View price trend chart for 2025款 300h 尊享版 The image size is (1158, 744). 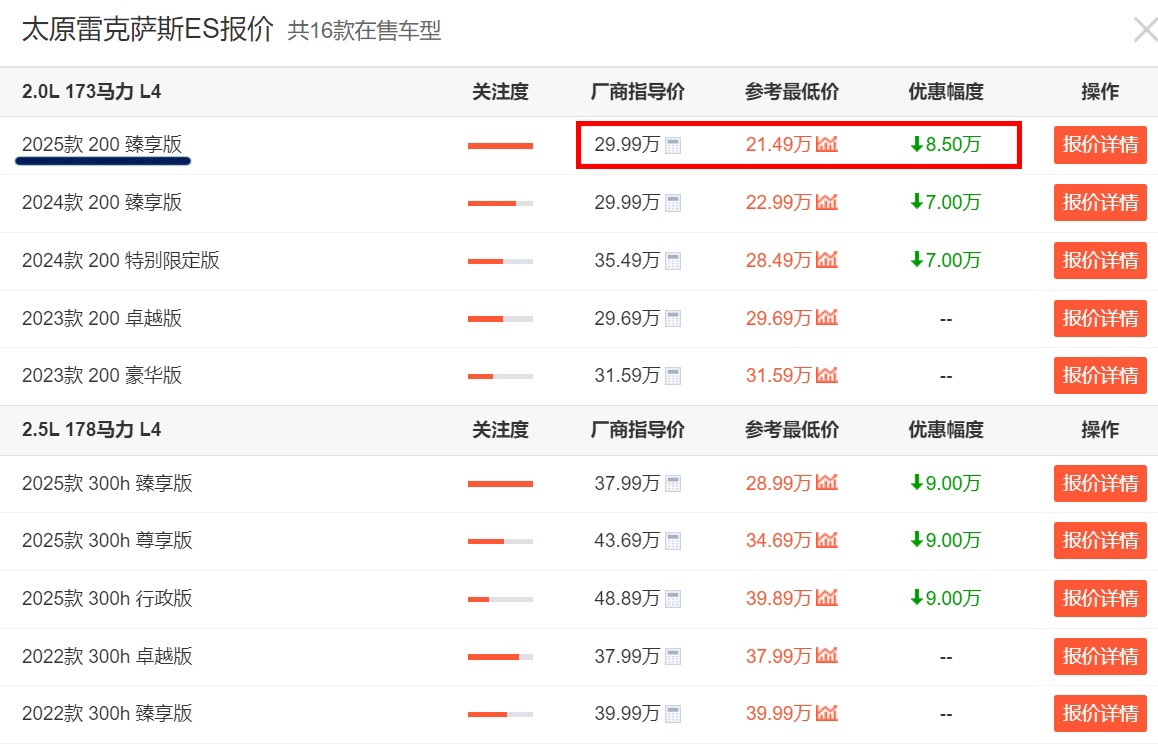826,539
